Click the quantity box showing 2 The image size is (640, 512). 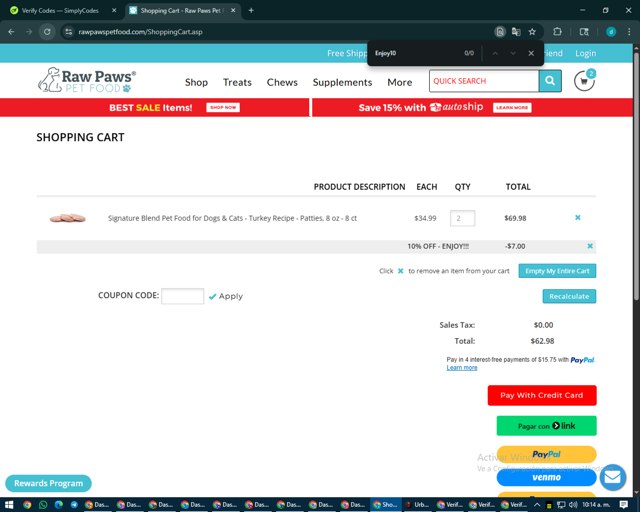click(x=462, y=218)
